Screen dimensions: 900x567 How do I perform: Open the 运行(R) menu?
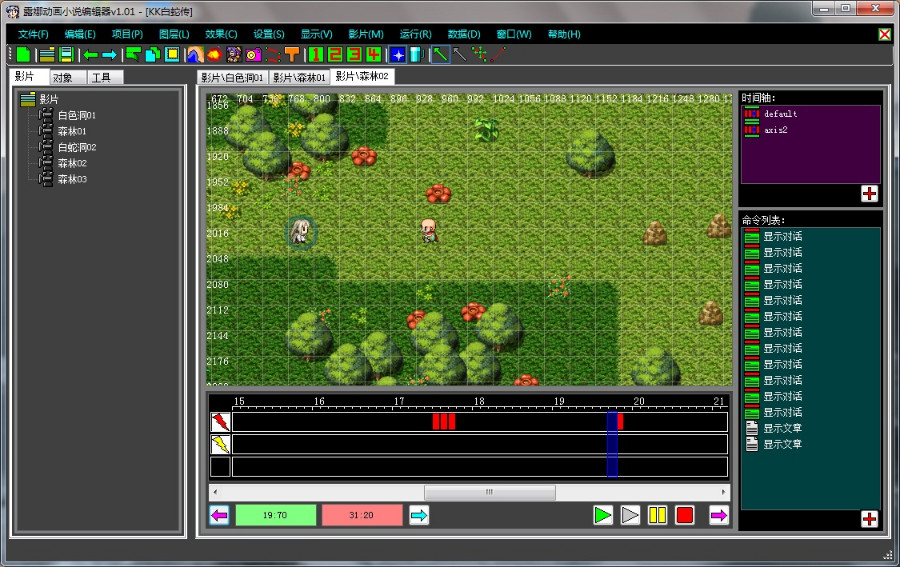416,34
